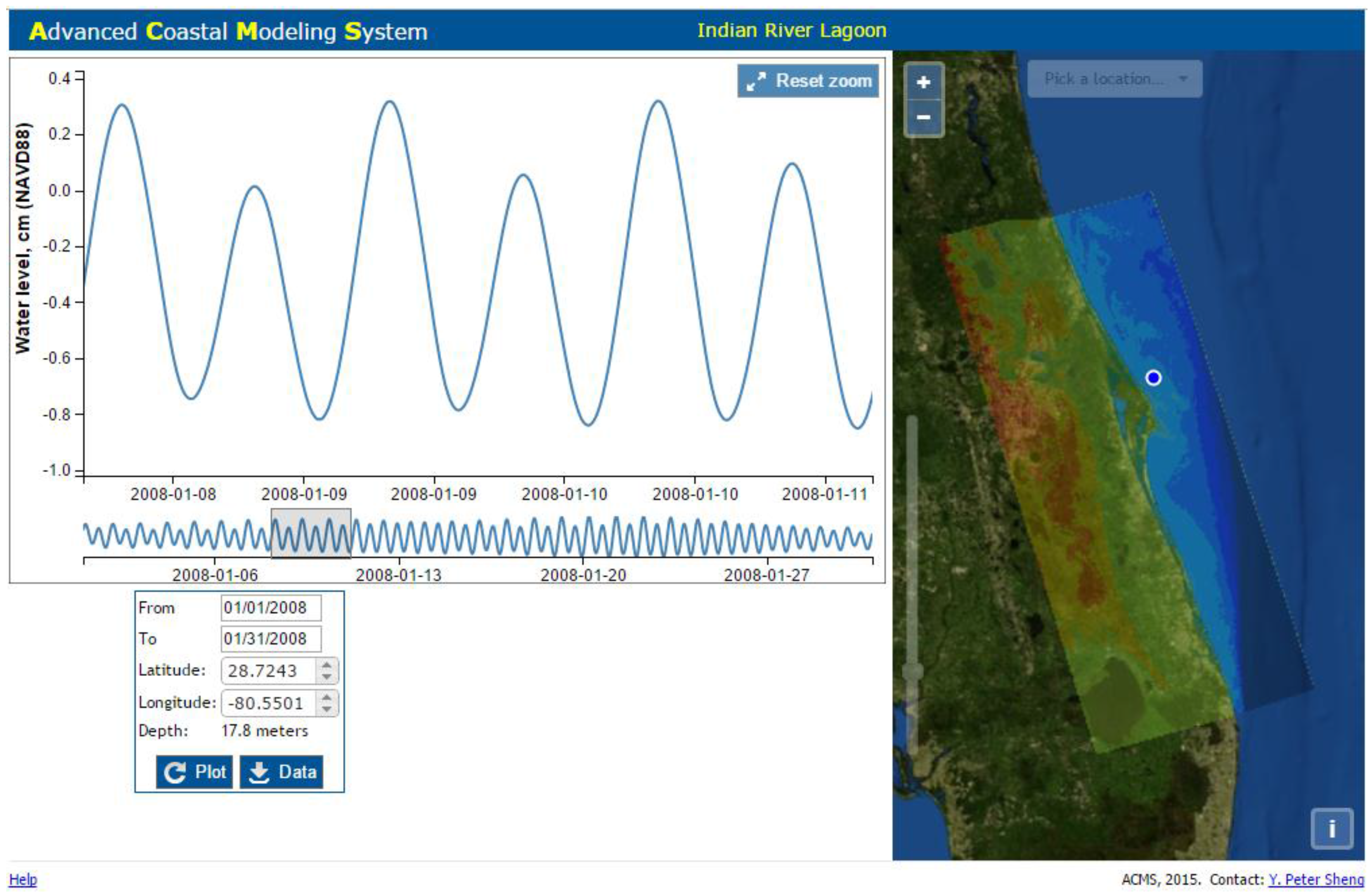Click the Plot refresh button
This screenshot has width=1372, height=896.
194,771
